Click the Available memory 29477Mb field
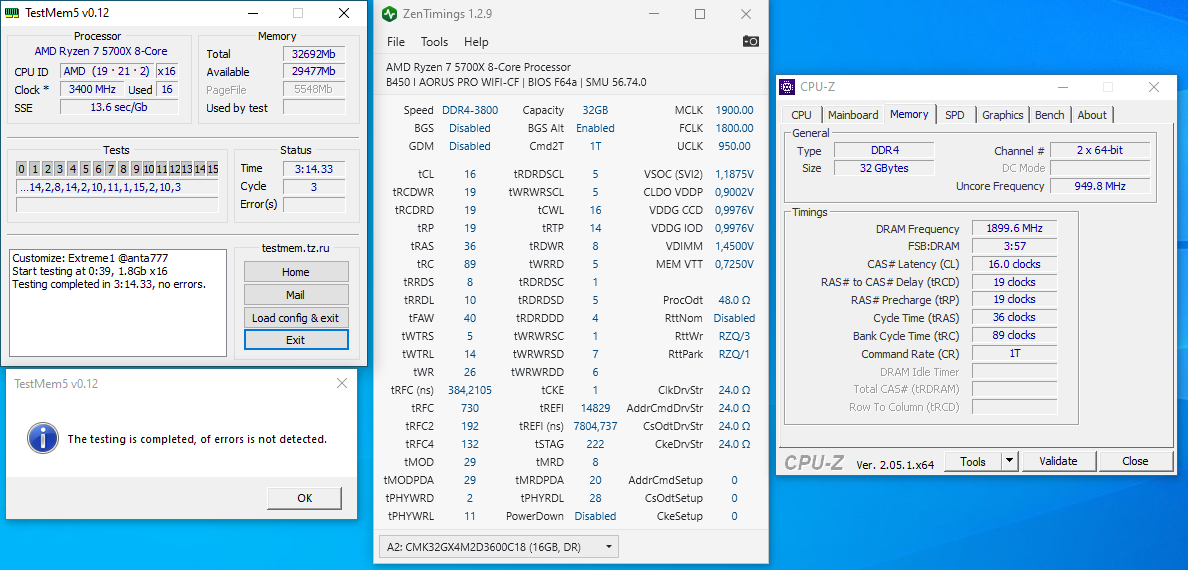This screenshot has width=1188, height=570. click(x=314, y=72)
